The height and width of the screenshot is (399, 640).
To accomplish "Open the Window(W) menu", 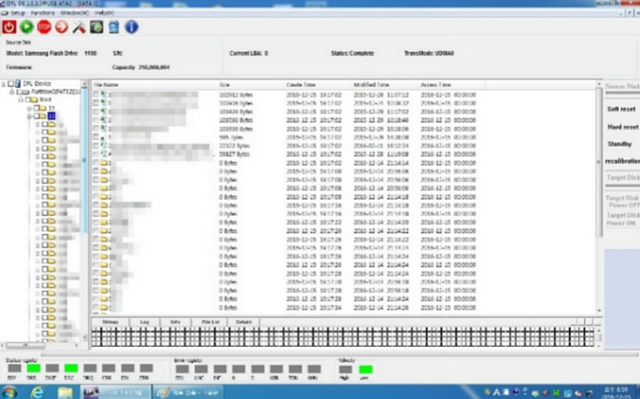I will coord(75,13).
